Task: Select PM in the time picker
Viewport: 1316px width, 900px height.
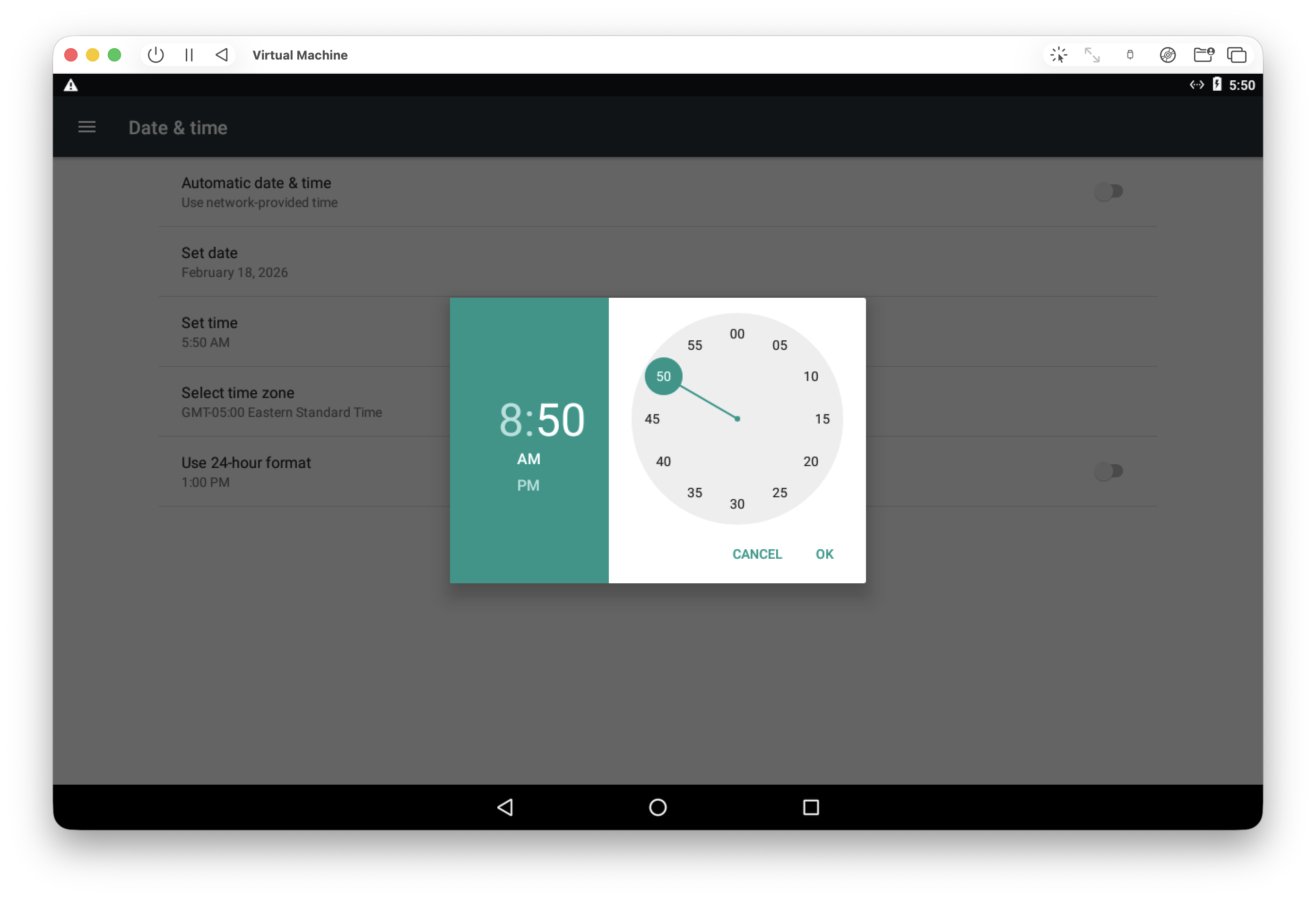Action: click(528, 486)
